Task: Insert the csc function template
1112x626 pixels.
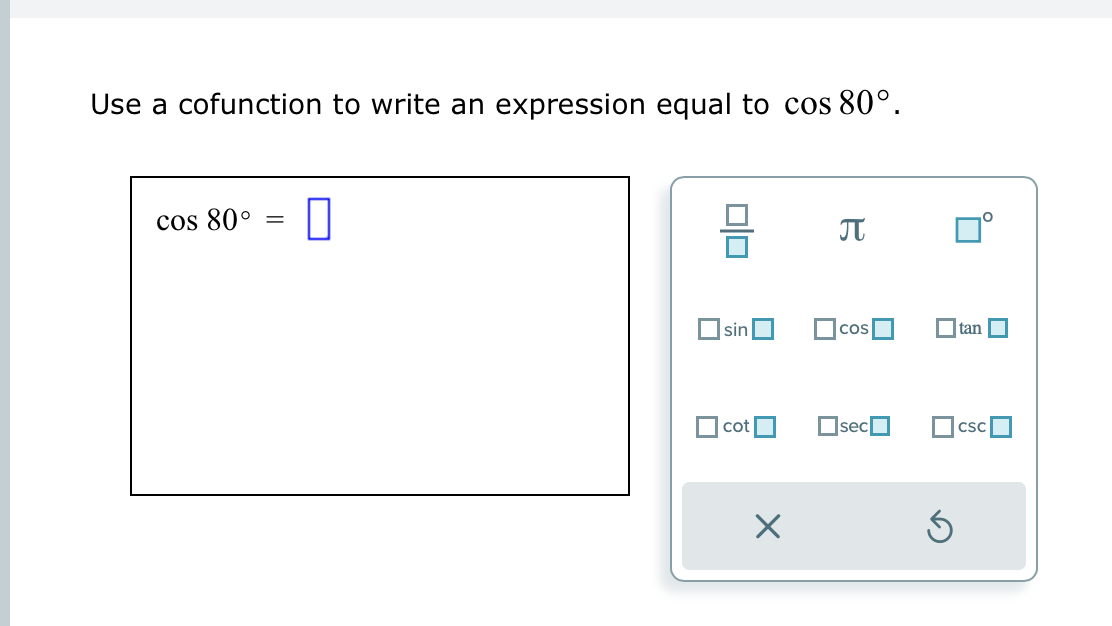Action: 972,426
